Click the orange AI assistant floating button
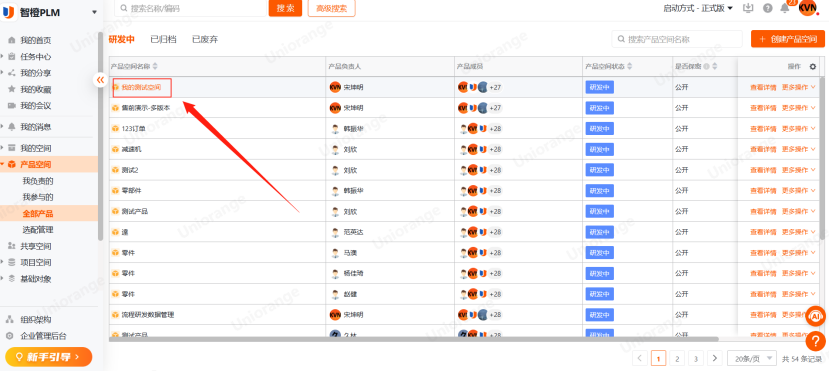 coord(816,316)
